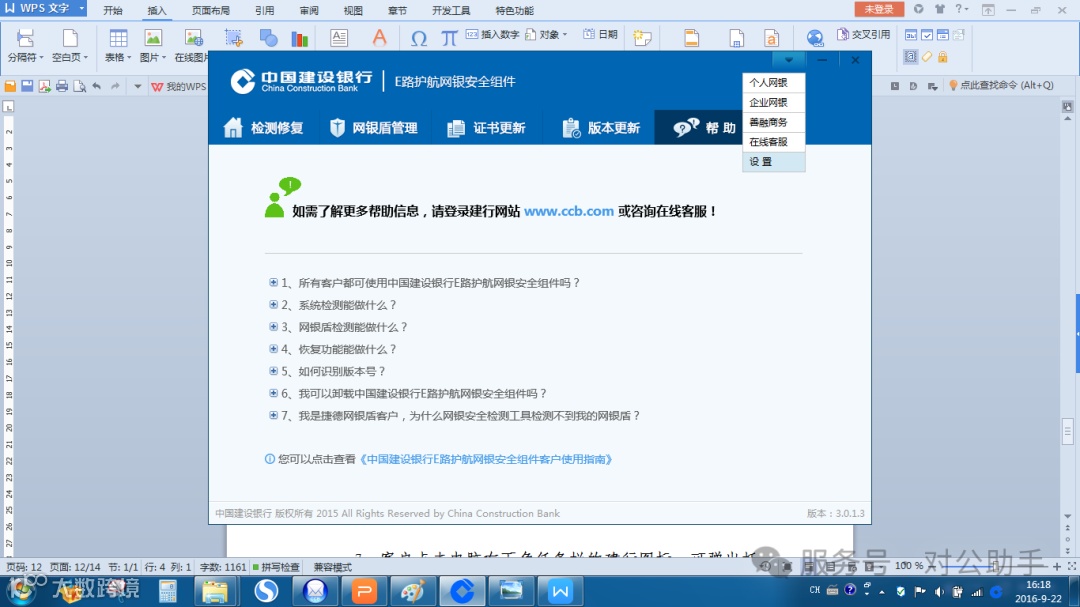Click the check box form control icon
This screenshot has height=607, width=1080.
927,34
